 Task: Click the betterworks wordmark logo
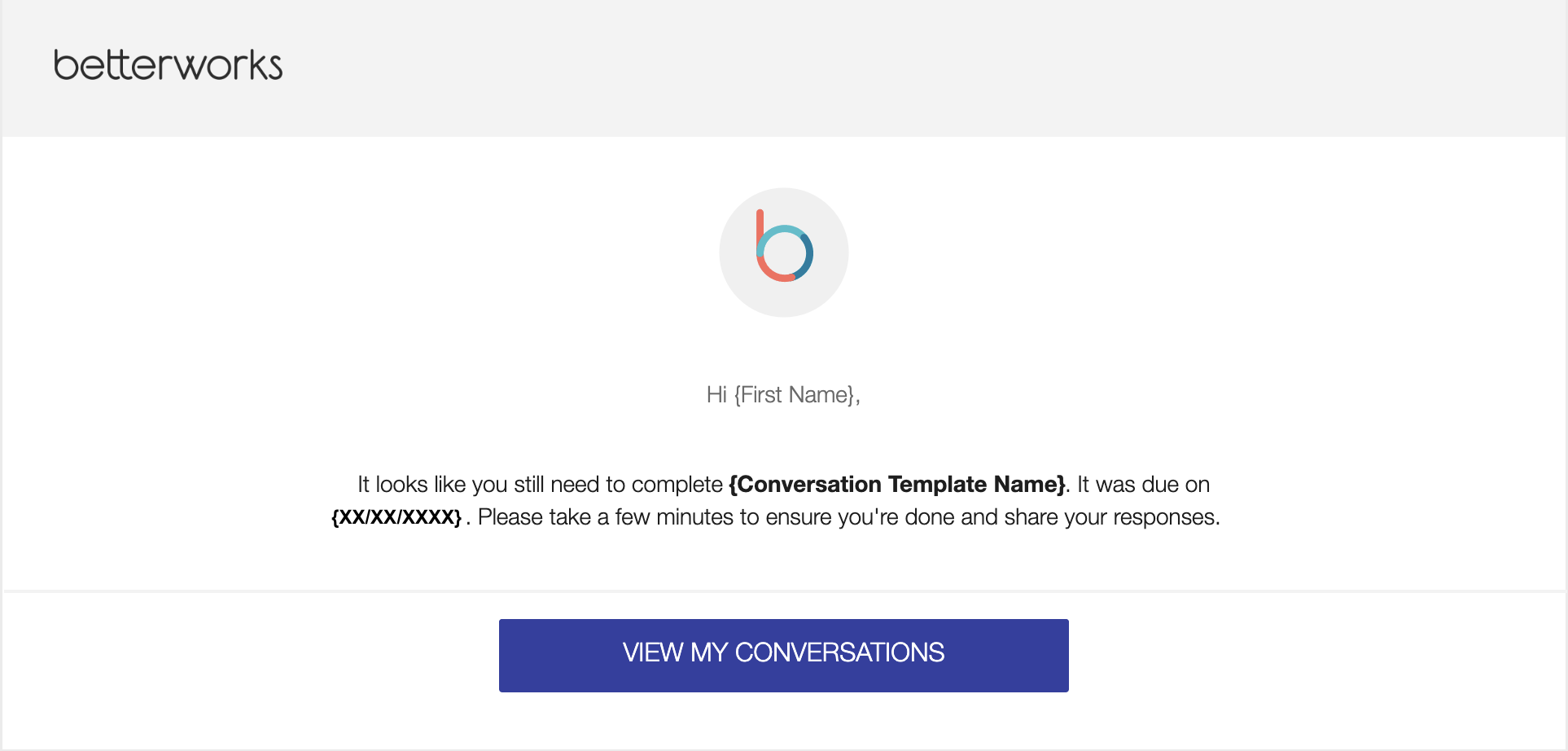coord(168,65)
